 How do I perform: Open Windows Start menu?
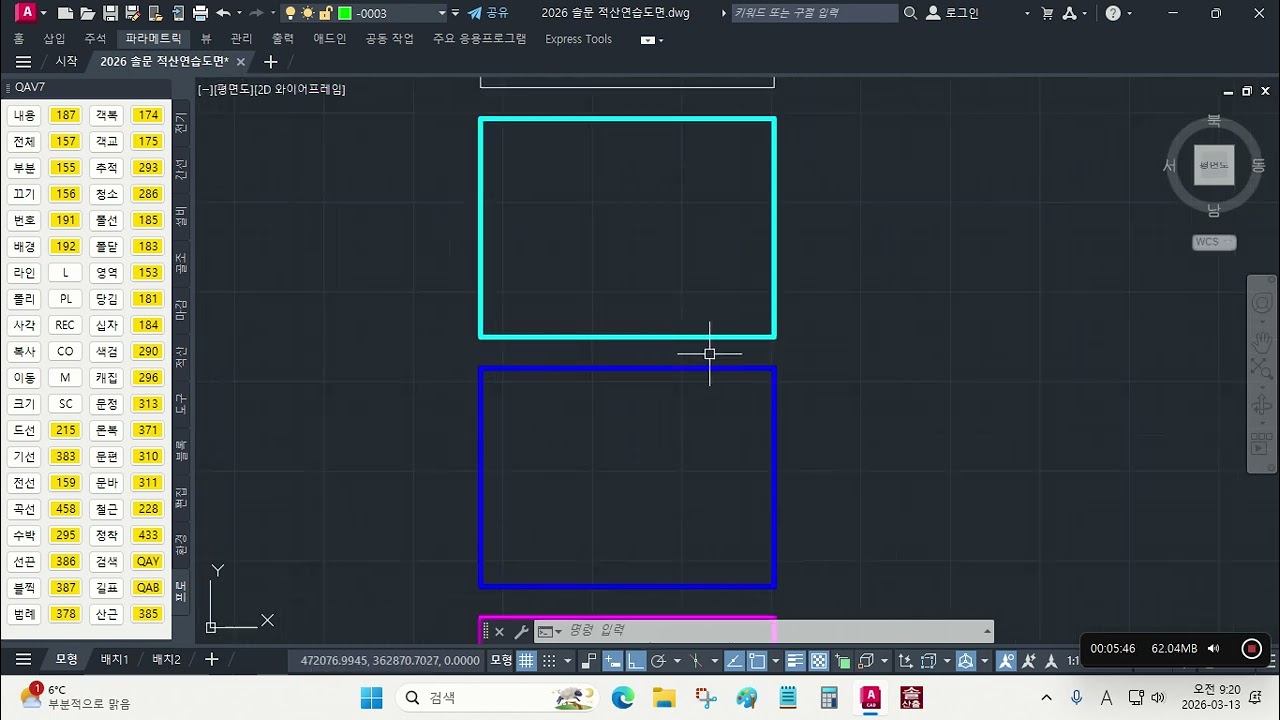point(371,697)
